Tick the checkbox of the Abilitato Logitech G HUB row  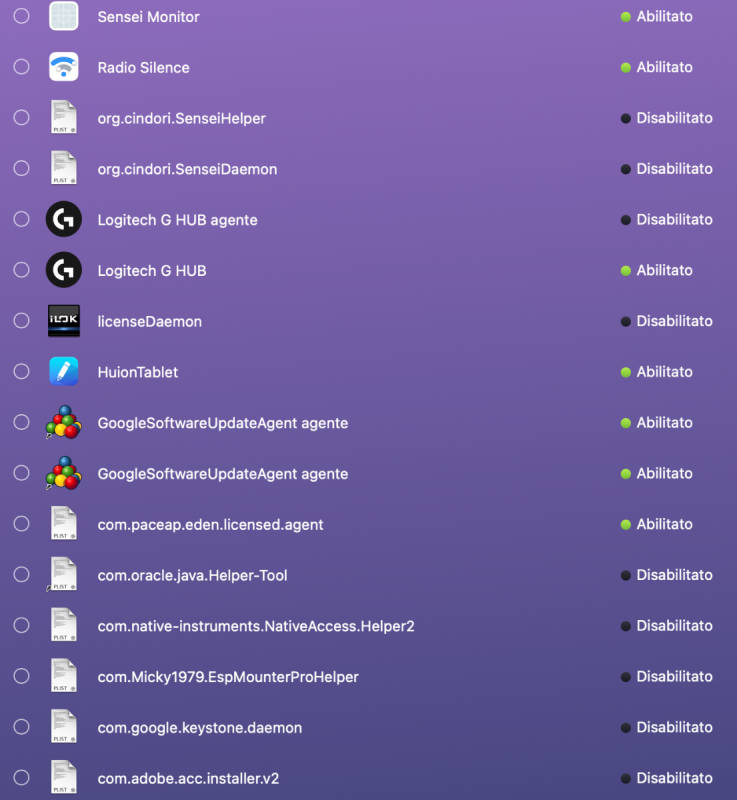(x=21, y=270)
